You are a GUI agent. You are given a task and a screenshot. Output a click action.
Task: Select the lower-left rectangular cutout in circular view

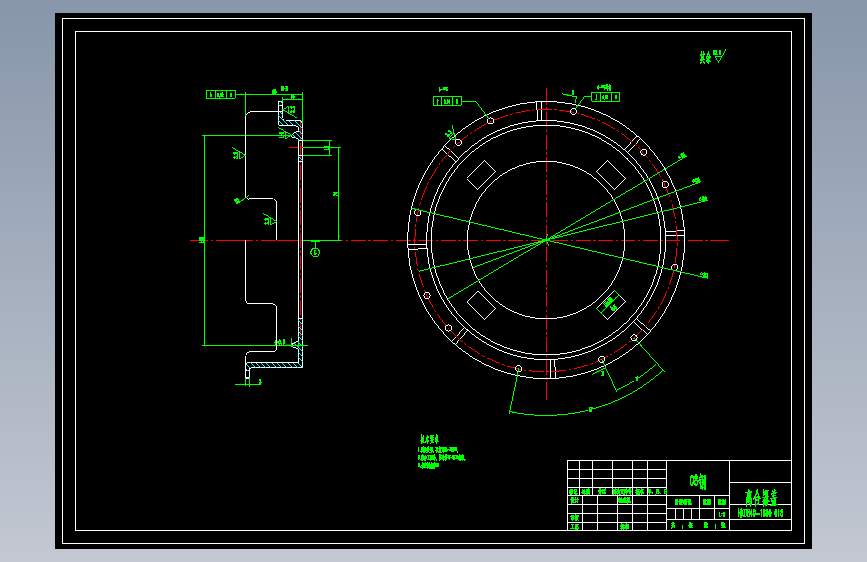[481, 305]
